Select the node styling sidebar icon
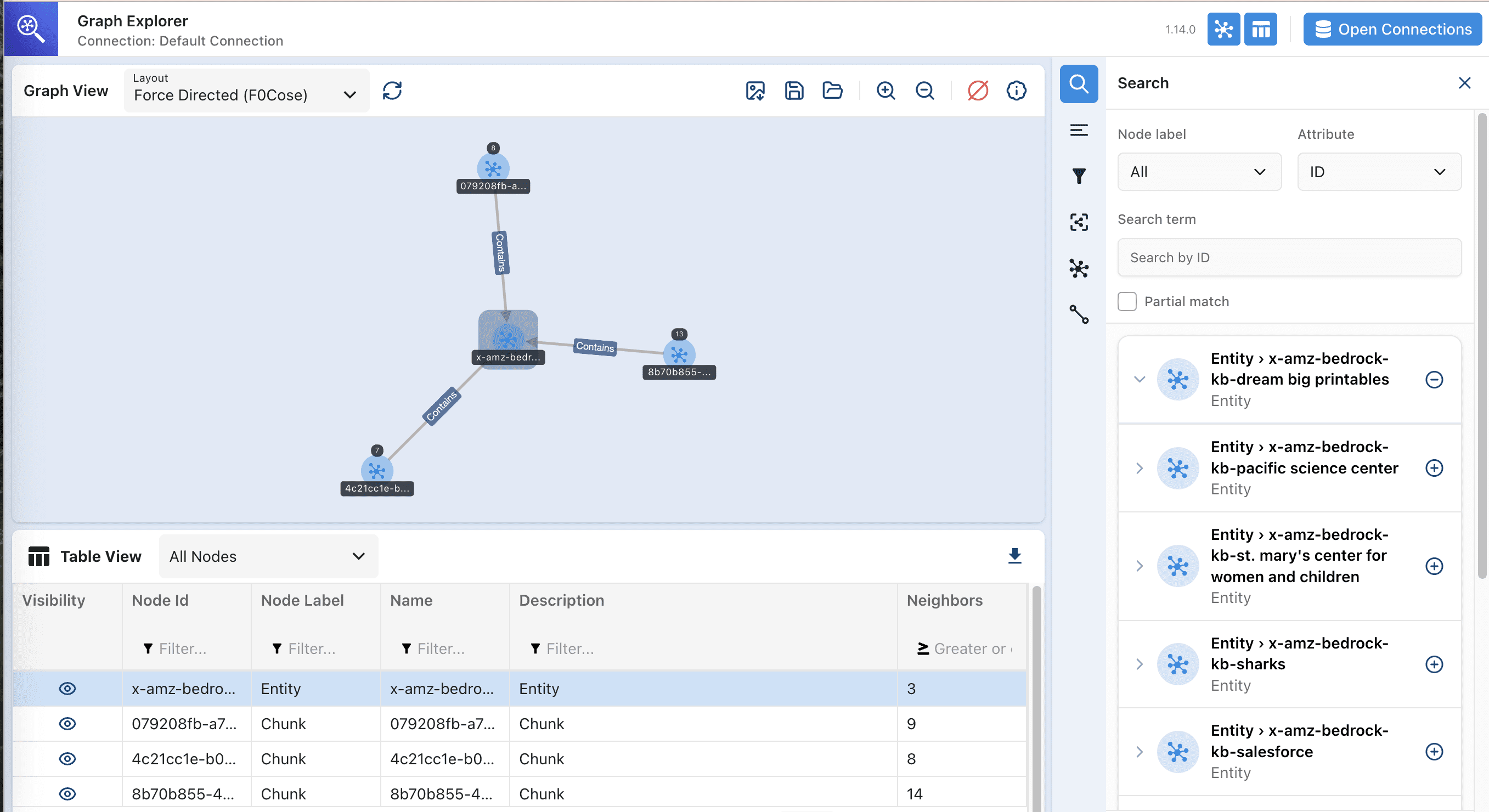 point(1079,269)
